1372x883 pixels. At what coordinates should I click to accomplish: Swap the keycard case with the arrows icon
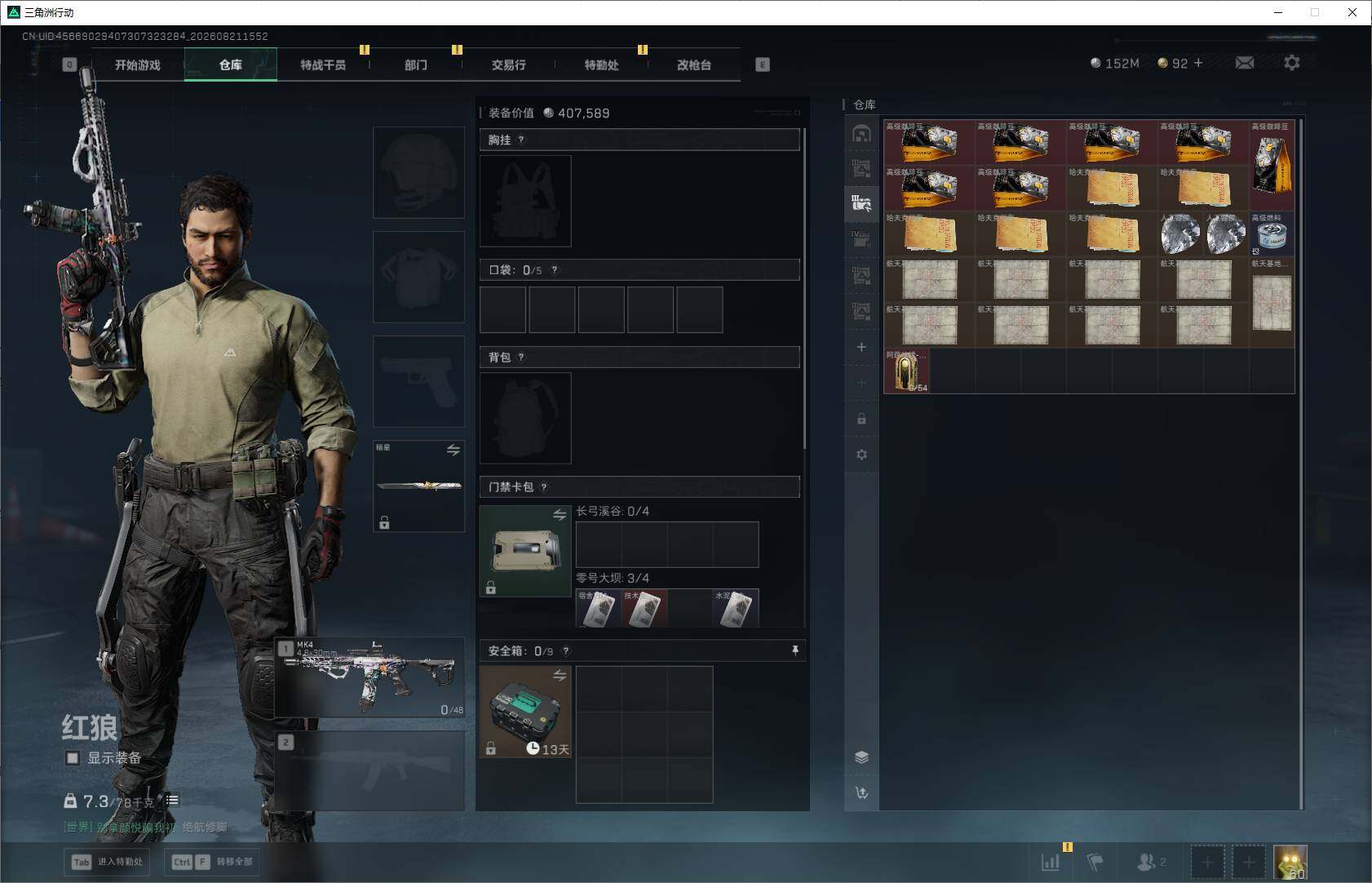pyautogui.click(x=560, y=515)
